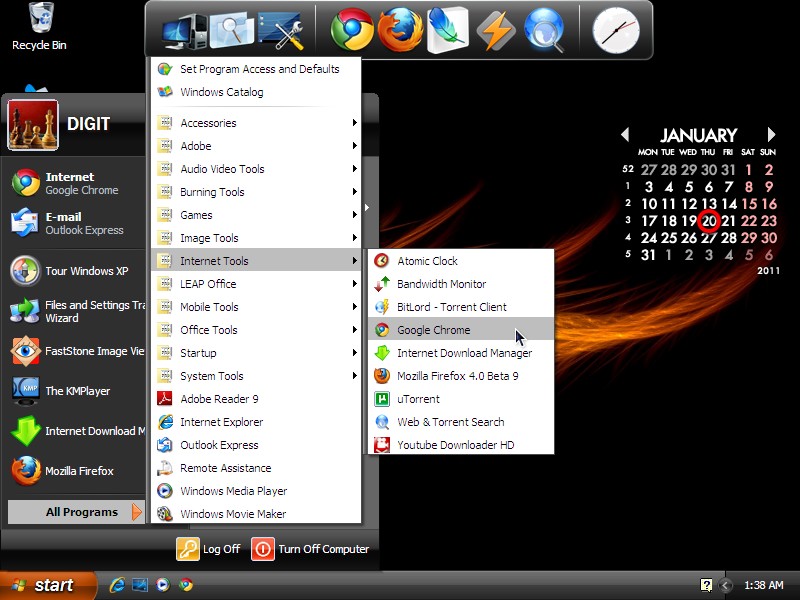Expand the Image Tools submenu
800x600 pixels.
256,238
